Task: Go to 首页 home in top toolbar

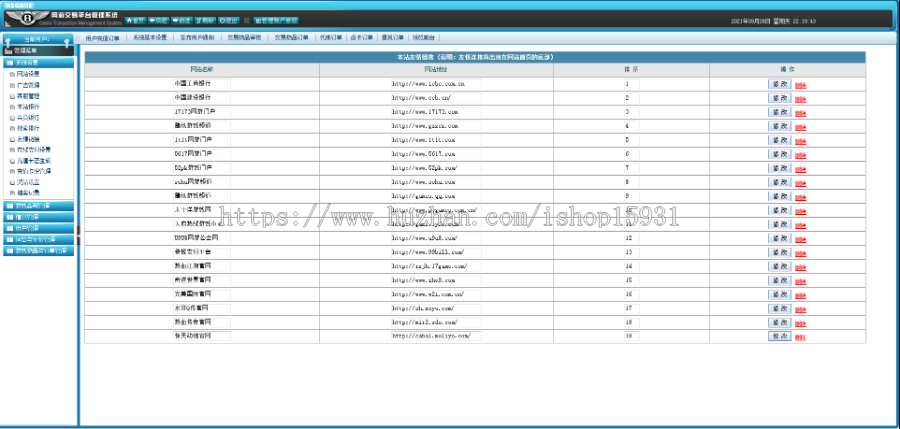Action: point(135,20)
